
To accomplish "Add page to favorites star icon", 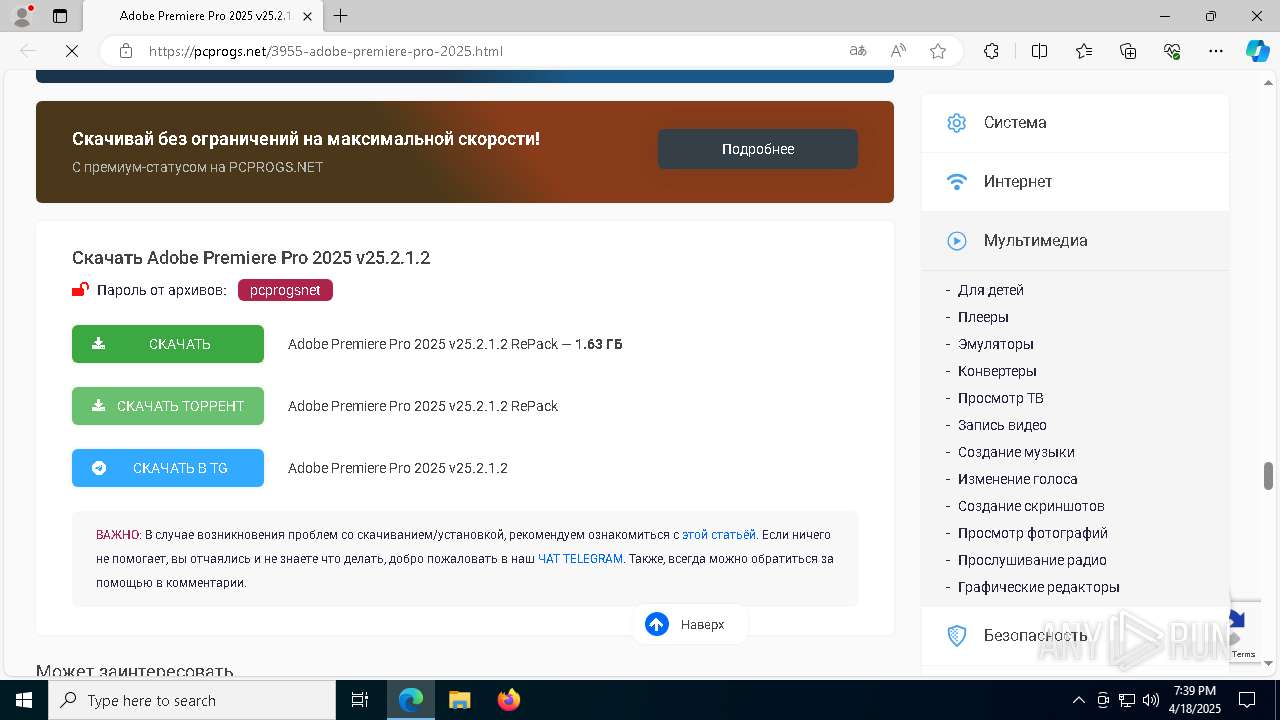I will point(937,51).
